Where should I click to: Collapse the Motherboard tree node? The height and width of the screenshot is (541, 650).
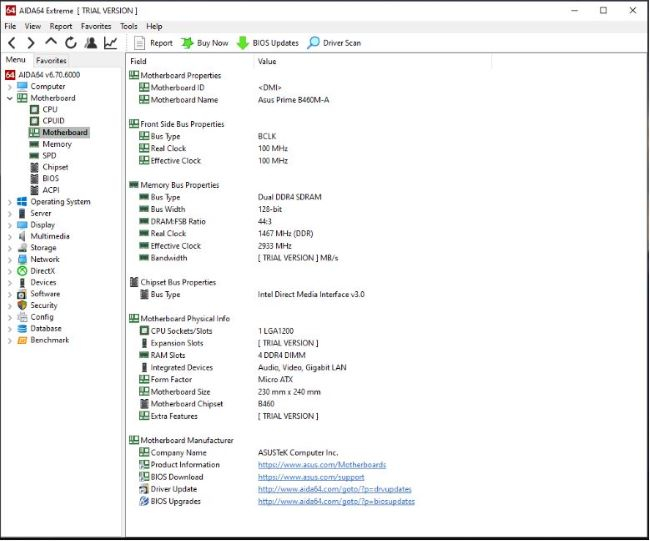tap(10, 98)
